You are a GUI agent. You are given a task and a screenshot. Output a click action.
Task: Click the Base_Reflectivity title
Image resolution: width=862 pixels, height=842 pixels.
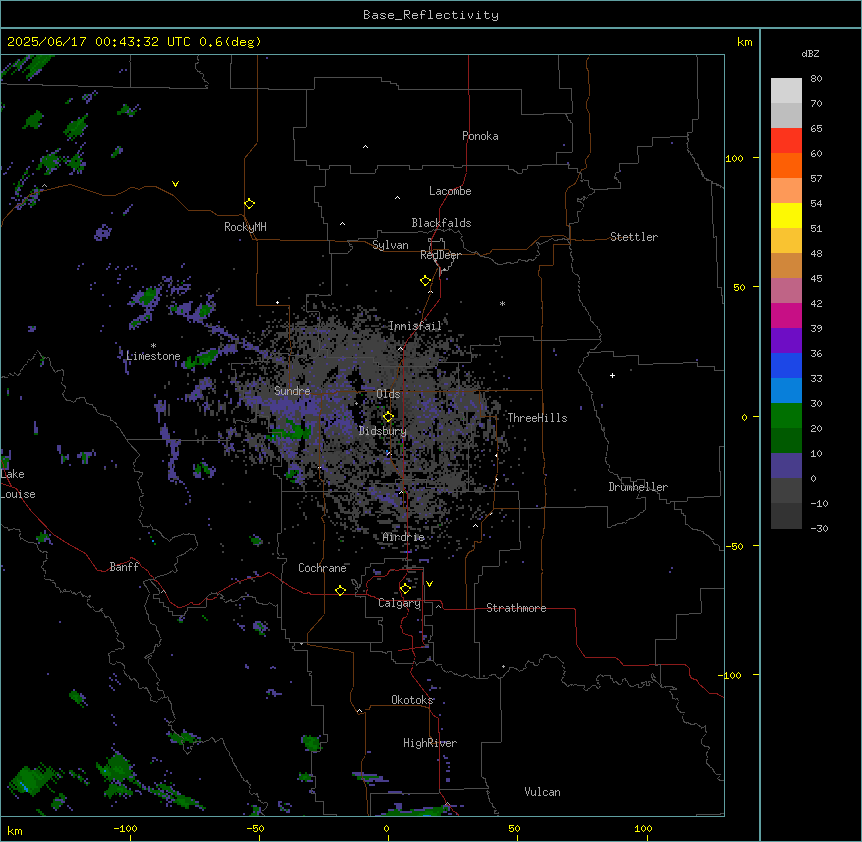coord(431,15)
